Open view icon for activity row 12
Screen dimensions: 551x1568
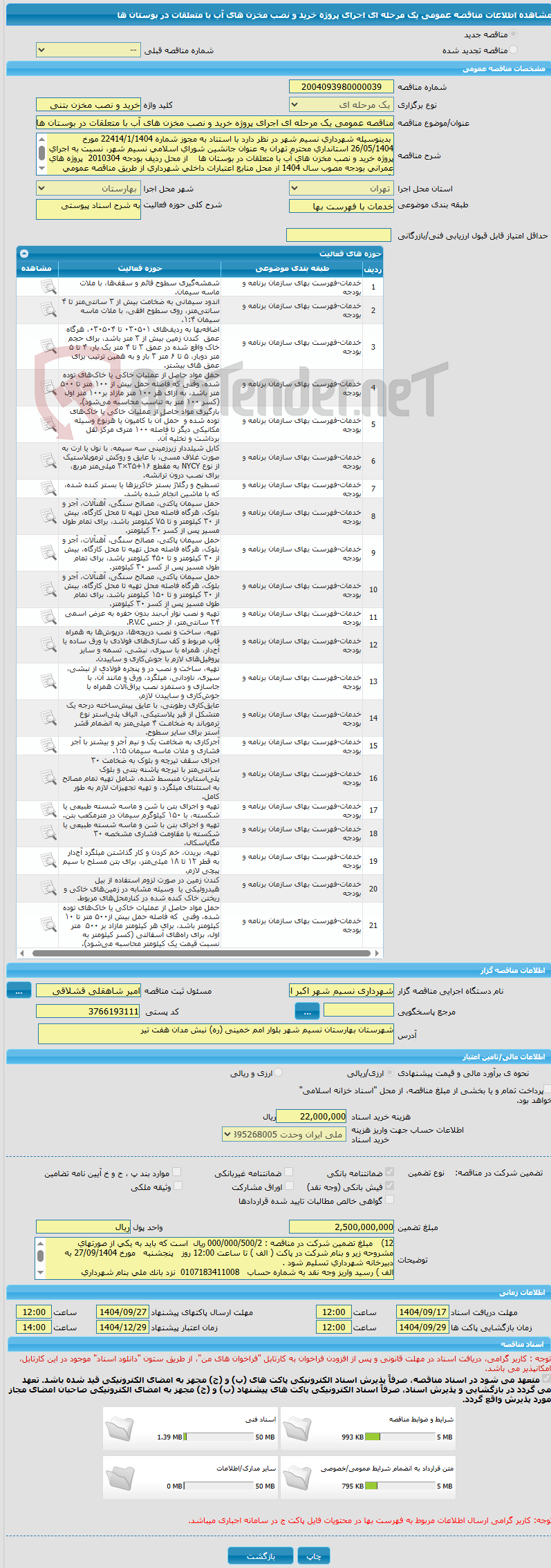[x=48, y=645]
